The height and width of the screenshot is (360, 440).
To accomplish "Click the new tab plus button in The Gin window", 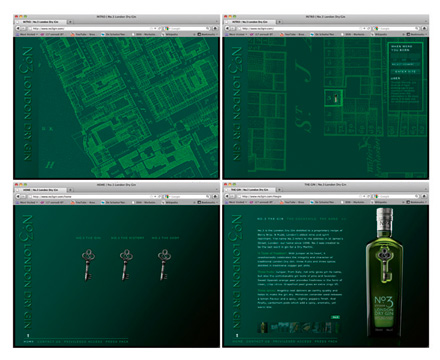I will tap(280, 190).
